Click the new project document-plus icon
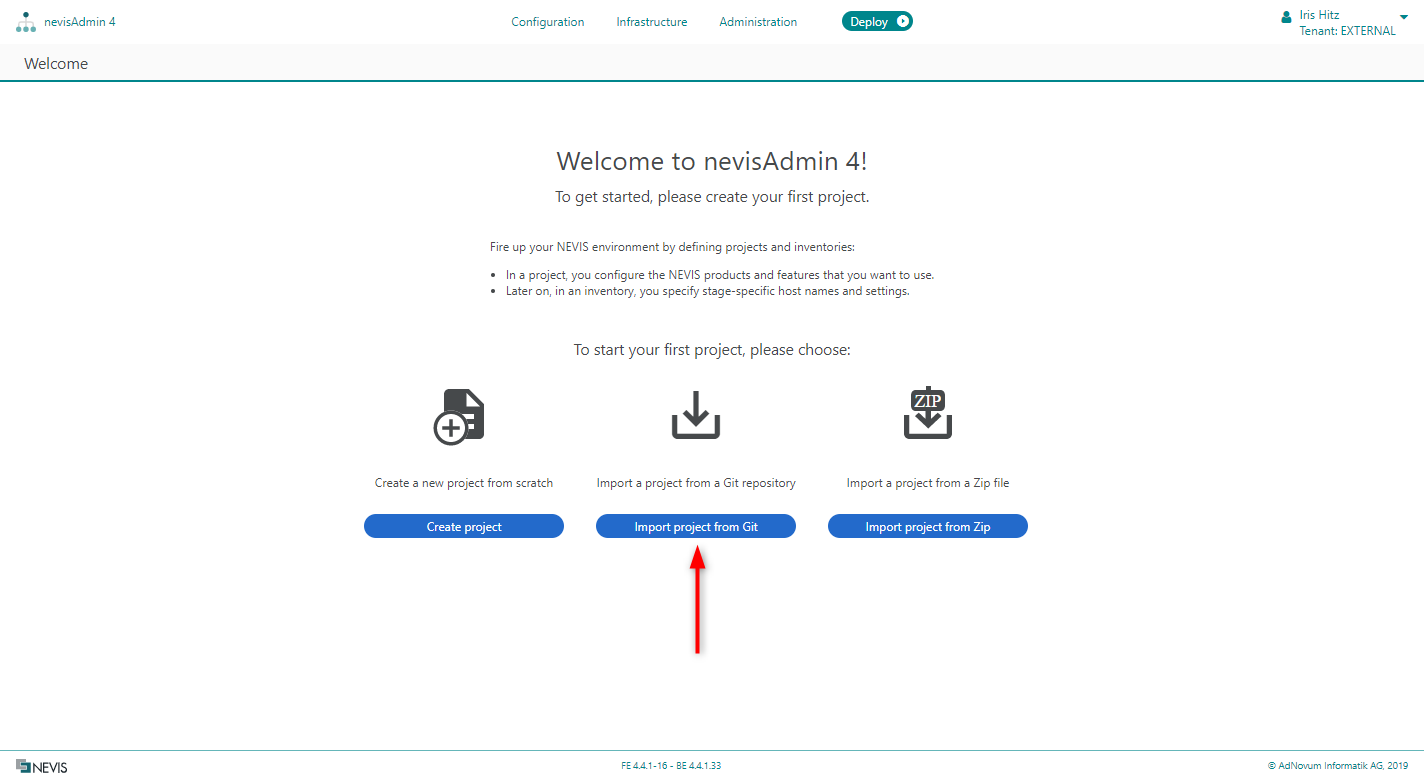 click(459, 416)
